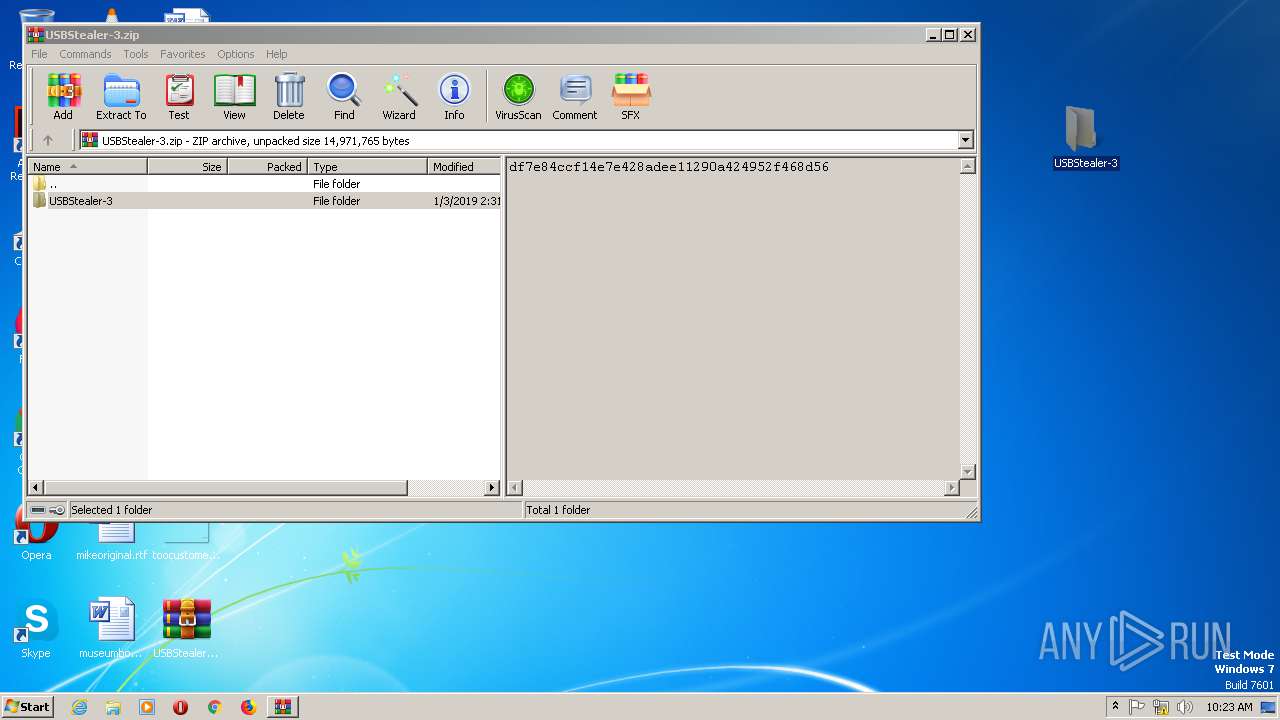Viewport: 1280px width, 720px height.
Task: Click the volume speaker tray icon
Action: [1185, 707]
